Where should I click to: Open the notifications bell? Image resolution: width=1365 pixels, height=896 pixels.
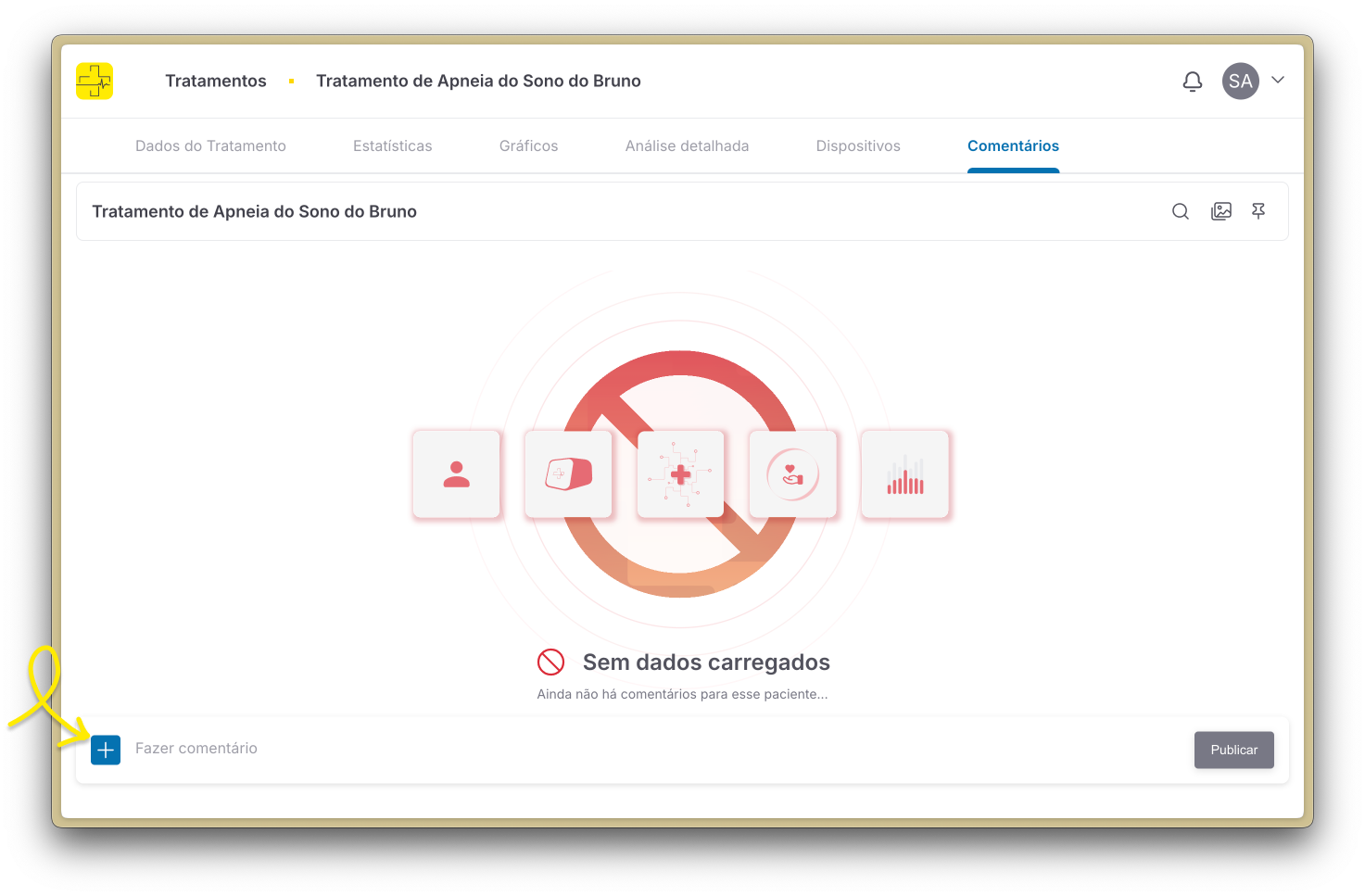coord(1193,82)
